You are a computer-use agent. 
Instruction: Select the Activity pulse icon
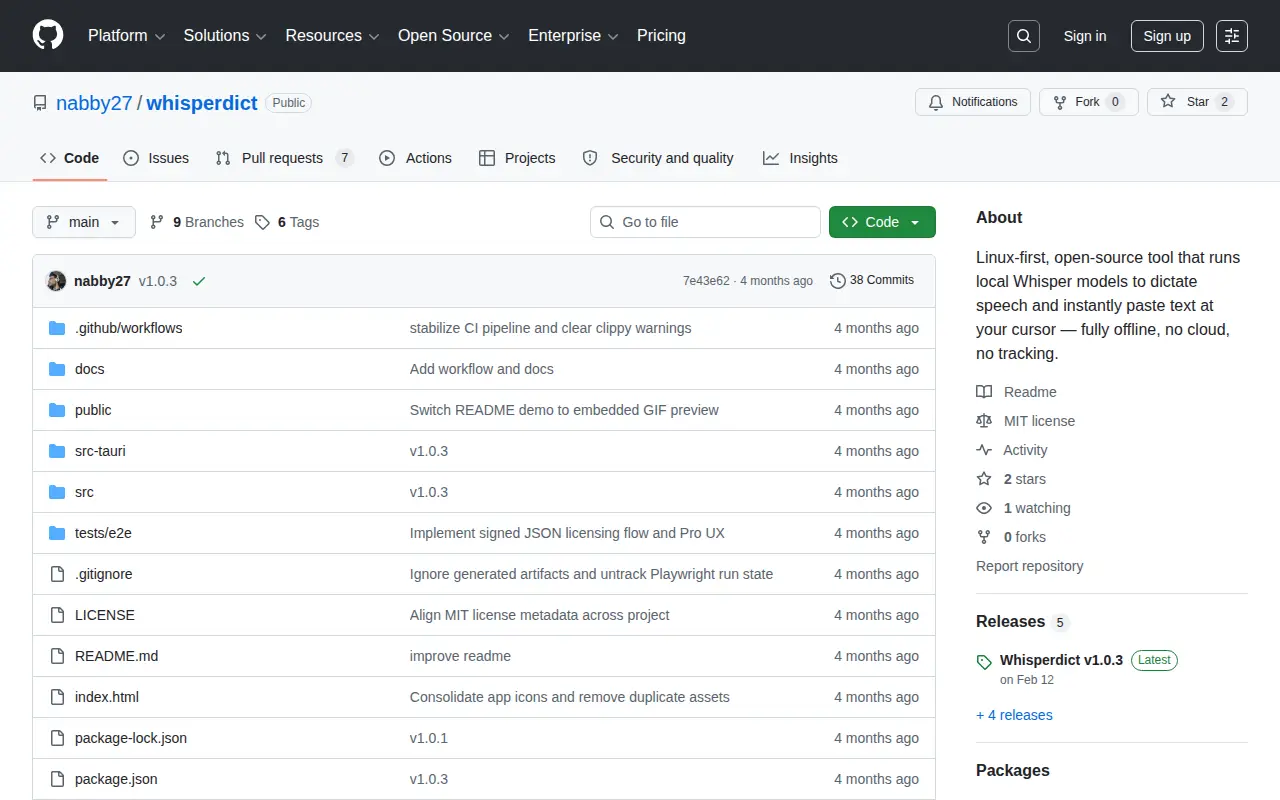tap(984, 450)
